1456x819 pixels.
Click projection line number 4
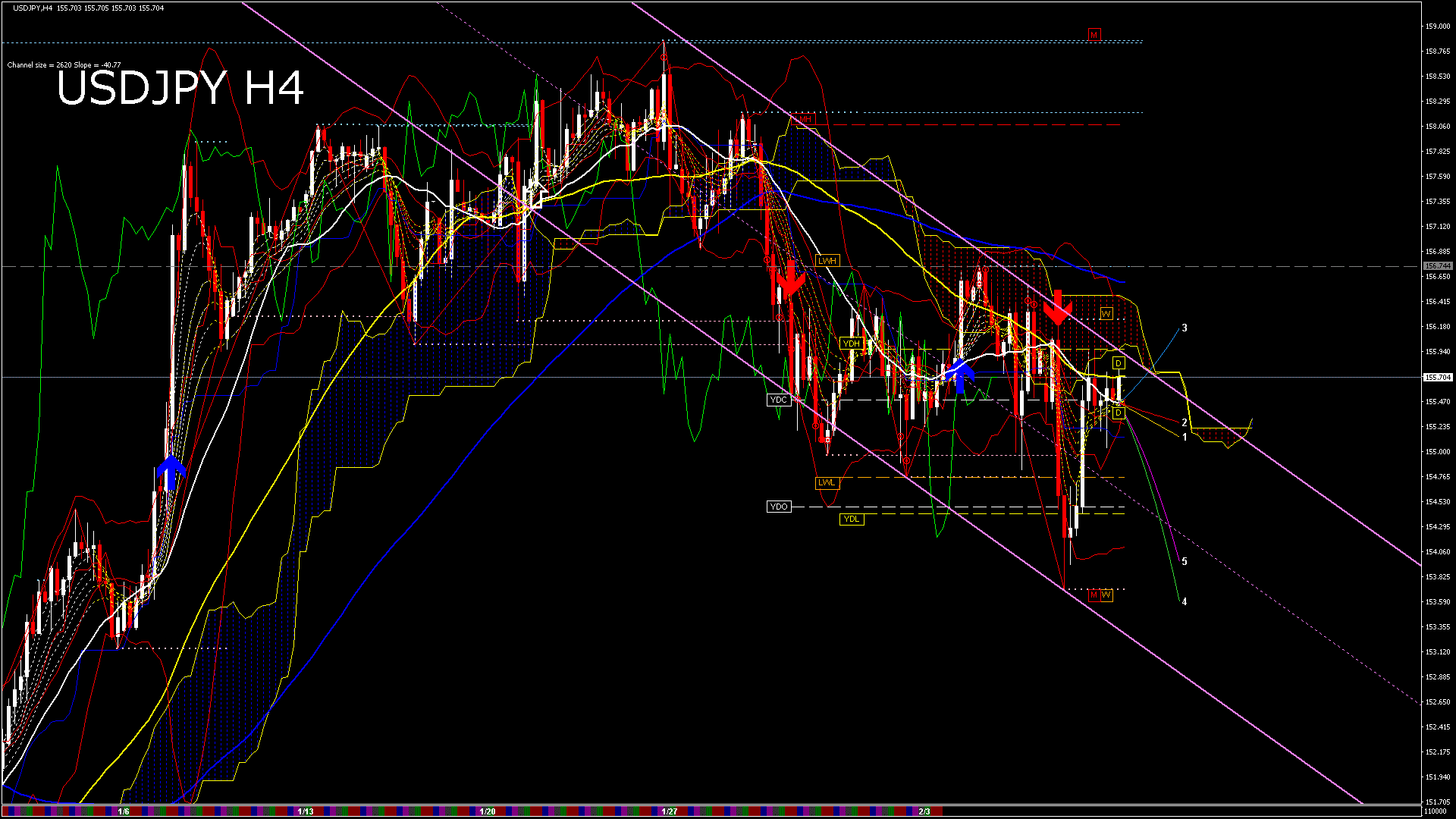coord(1185,602)
